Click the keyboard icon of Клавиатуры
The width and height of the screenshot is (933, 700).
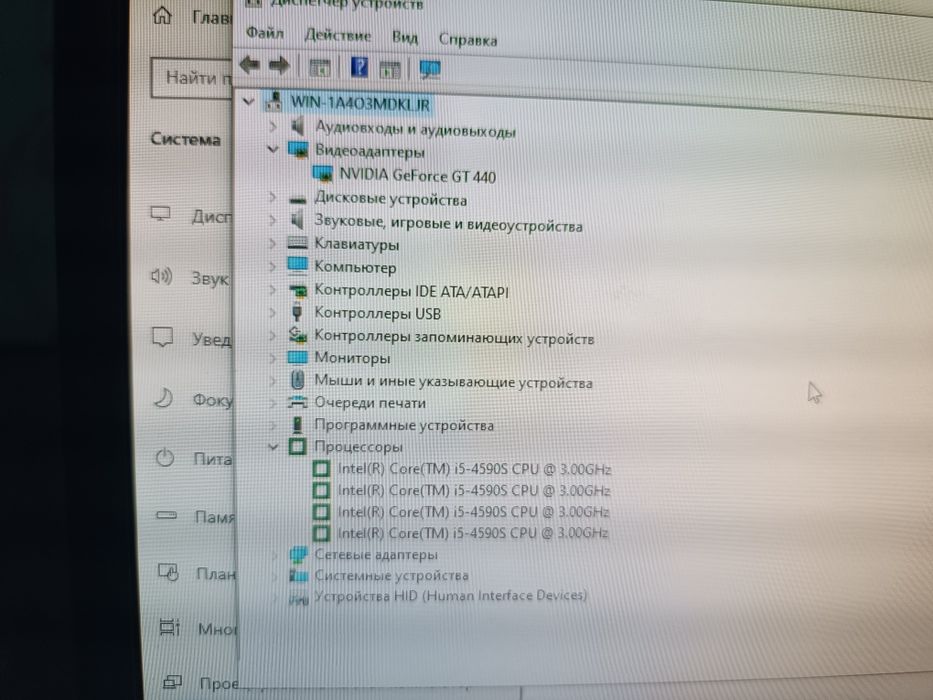point(298,243)
